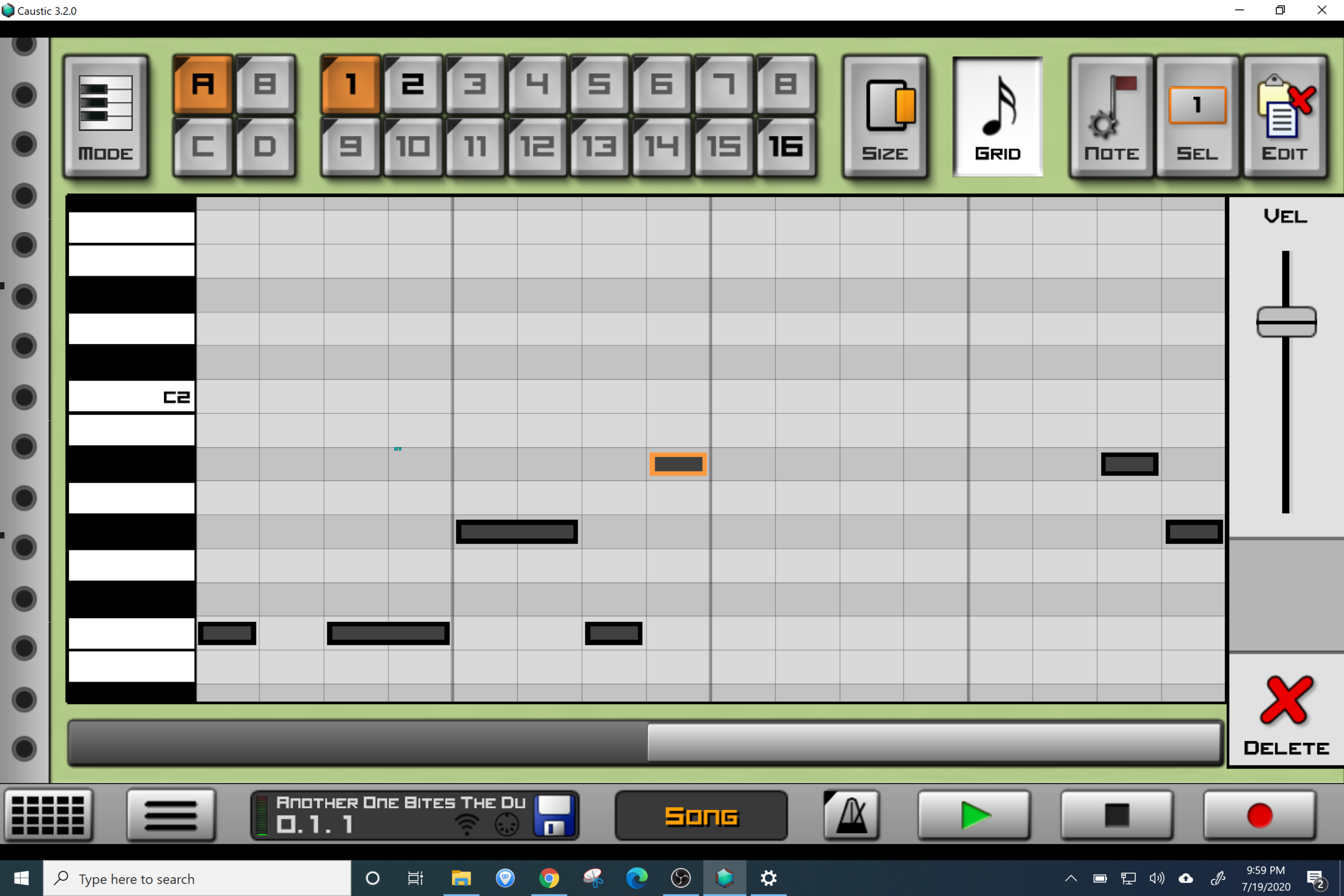Viewport: 1344px width, 896px height.
Task: Select pattern slot 16
Action: point(786,147)
